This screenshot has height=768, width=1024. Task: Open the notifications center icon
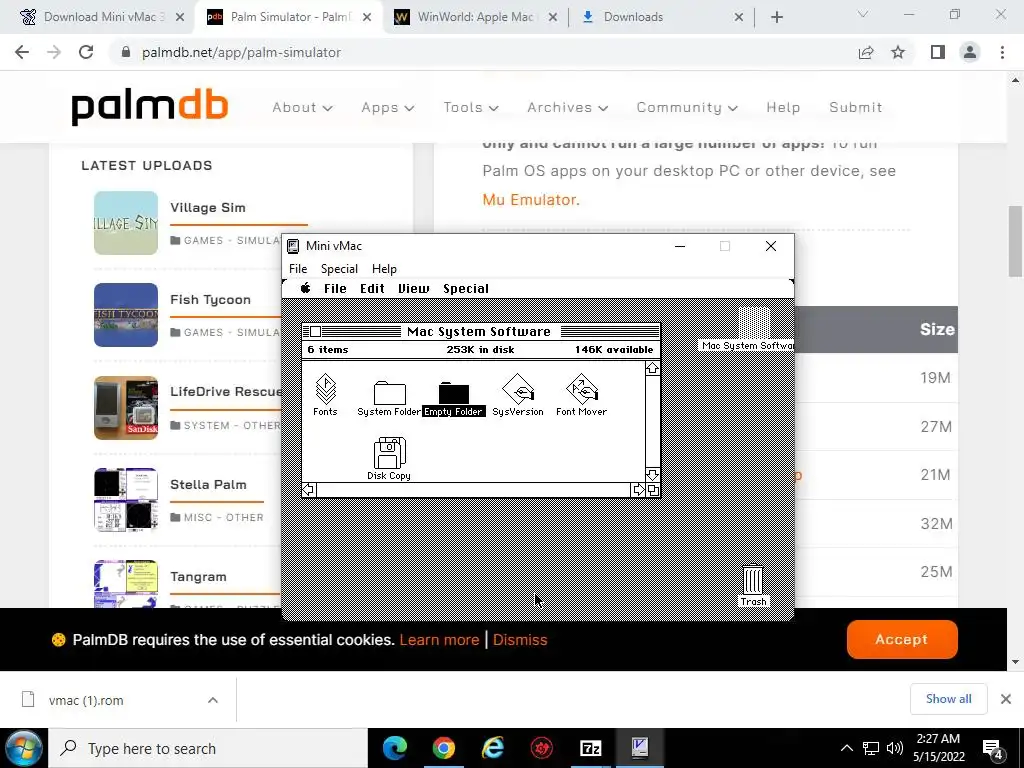point(993,748)
